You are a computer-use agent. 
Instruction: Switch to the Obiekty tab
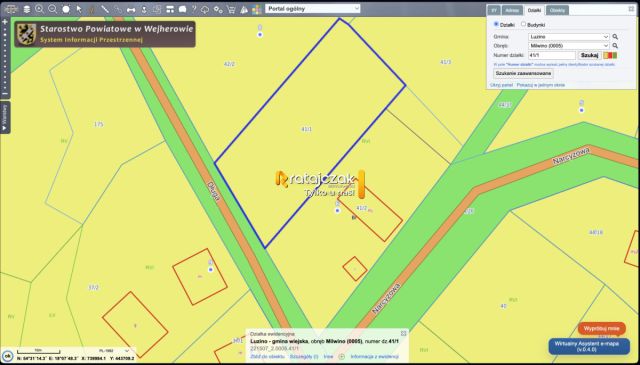point(557,10)
